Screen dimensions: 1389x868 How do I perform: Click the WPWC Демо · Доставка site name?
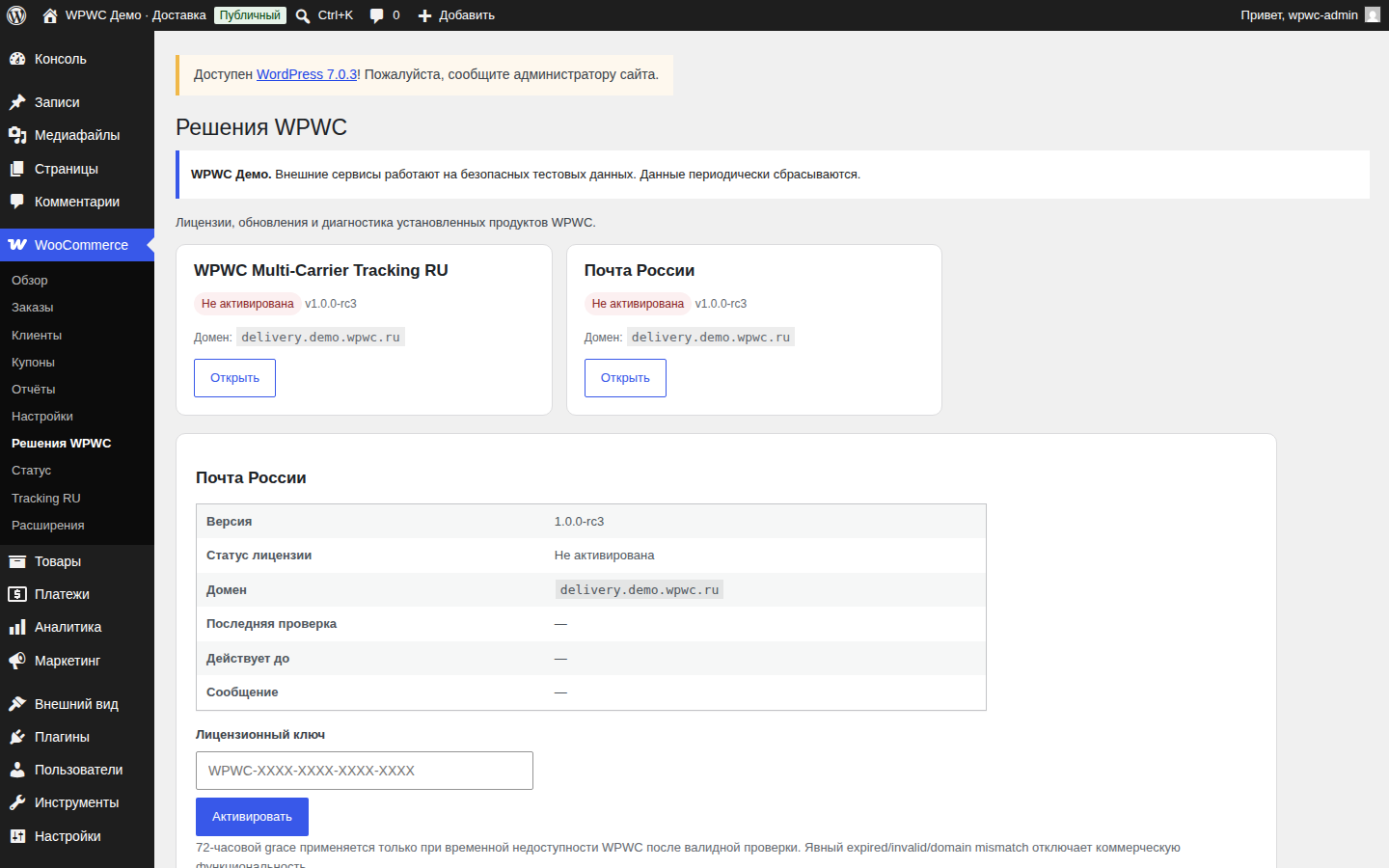click(x=136, y=15)
